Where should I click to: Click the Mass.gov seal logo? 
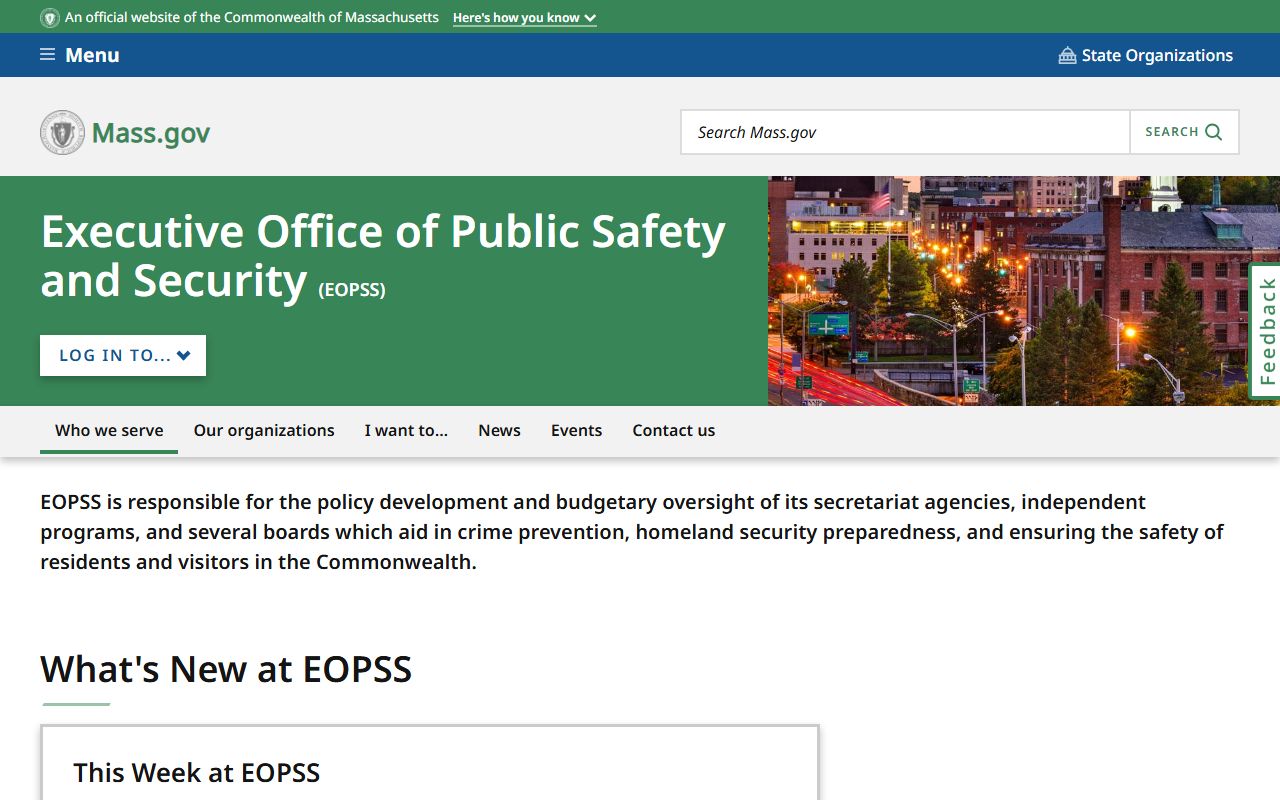click(x=62, y=132)
